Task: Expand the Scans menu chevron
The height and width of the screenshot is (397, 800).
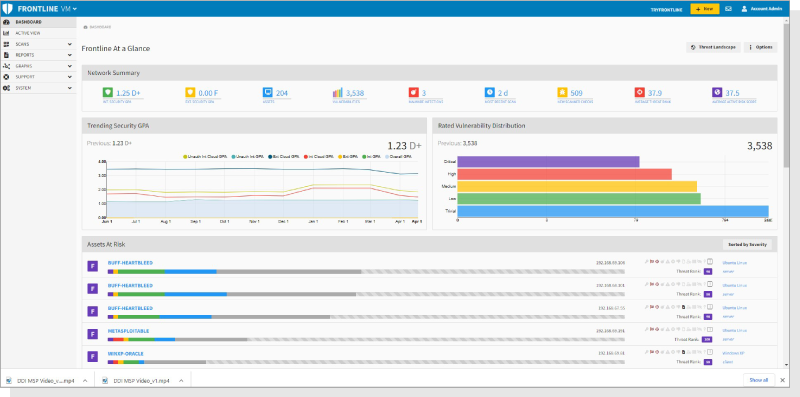Action: point(70,44)
